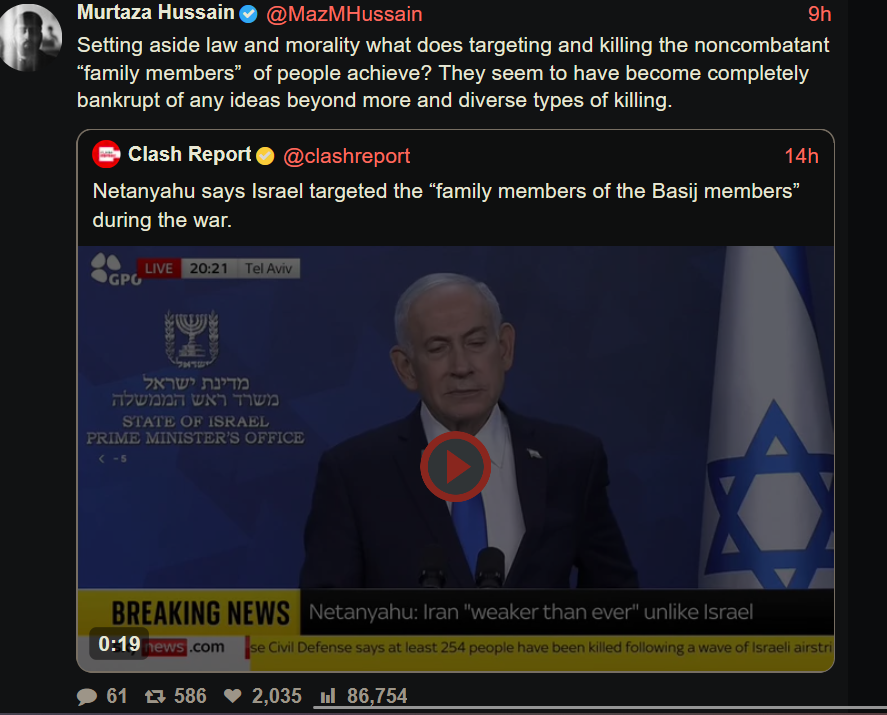Image resolution: width=887 pixels, height=715 pixels.
Task: Play the embedded Netanyahu video
Action: (455, 467)
